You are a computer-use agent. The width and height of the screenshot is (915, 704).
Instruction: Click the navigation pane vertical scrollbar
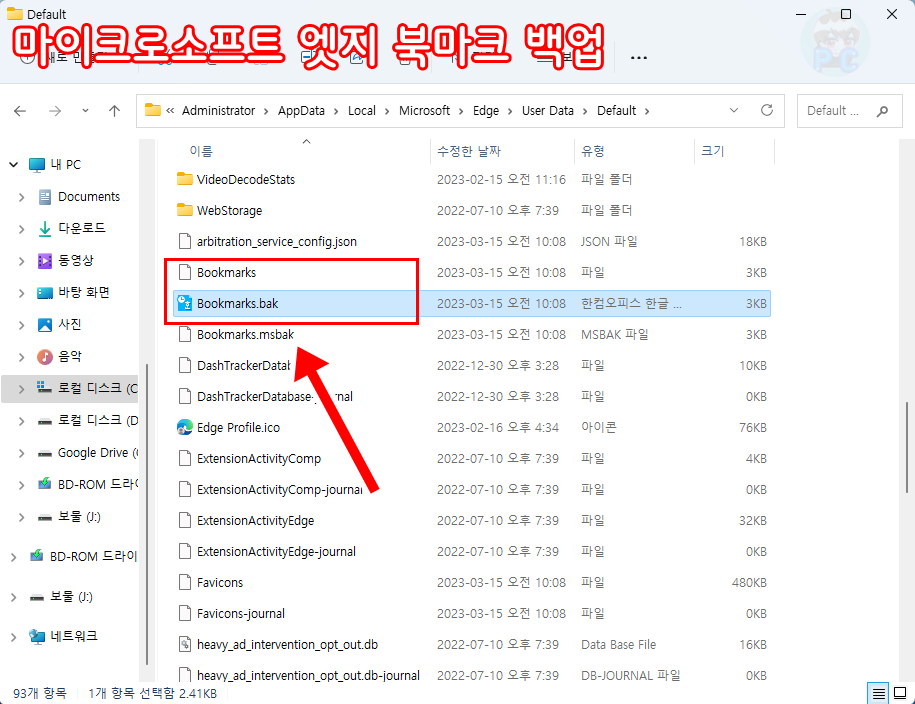click(147, 514)
